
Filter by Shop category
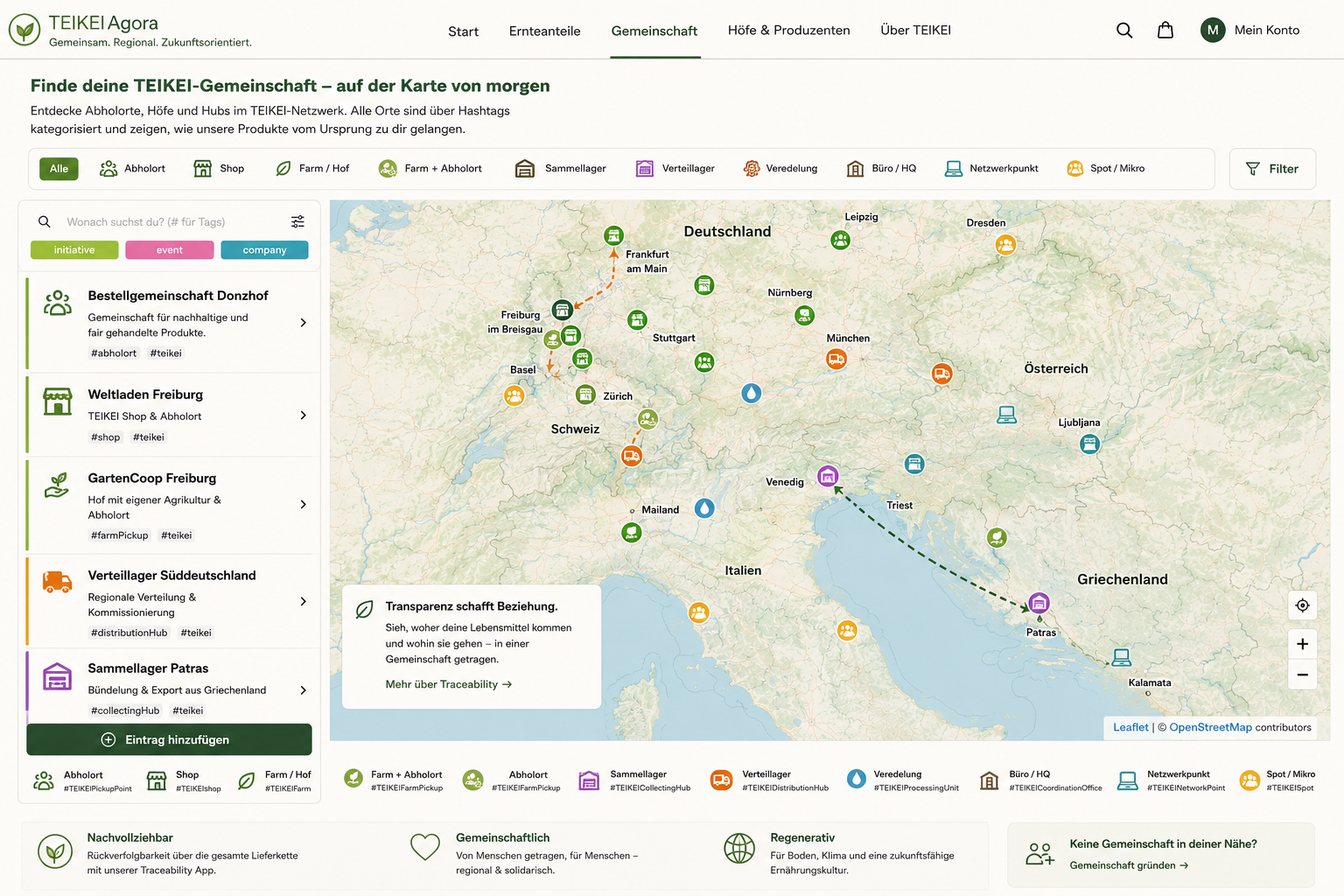pos(219,169)
